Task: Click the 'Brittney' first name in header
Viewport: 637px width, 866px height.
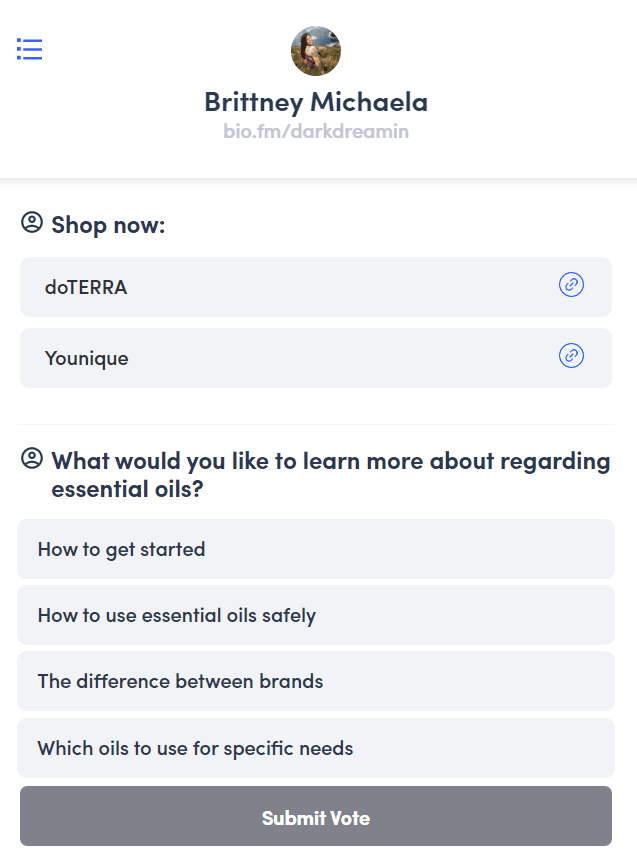Action: (254, 103)
